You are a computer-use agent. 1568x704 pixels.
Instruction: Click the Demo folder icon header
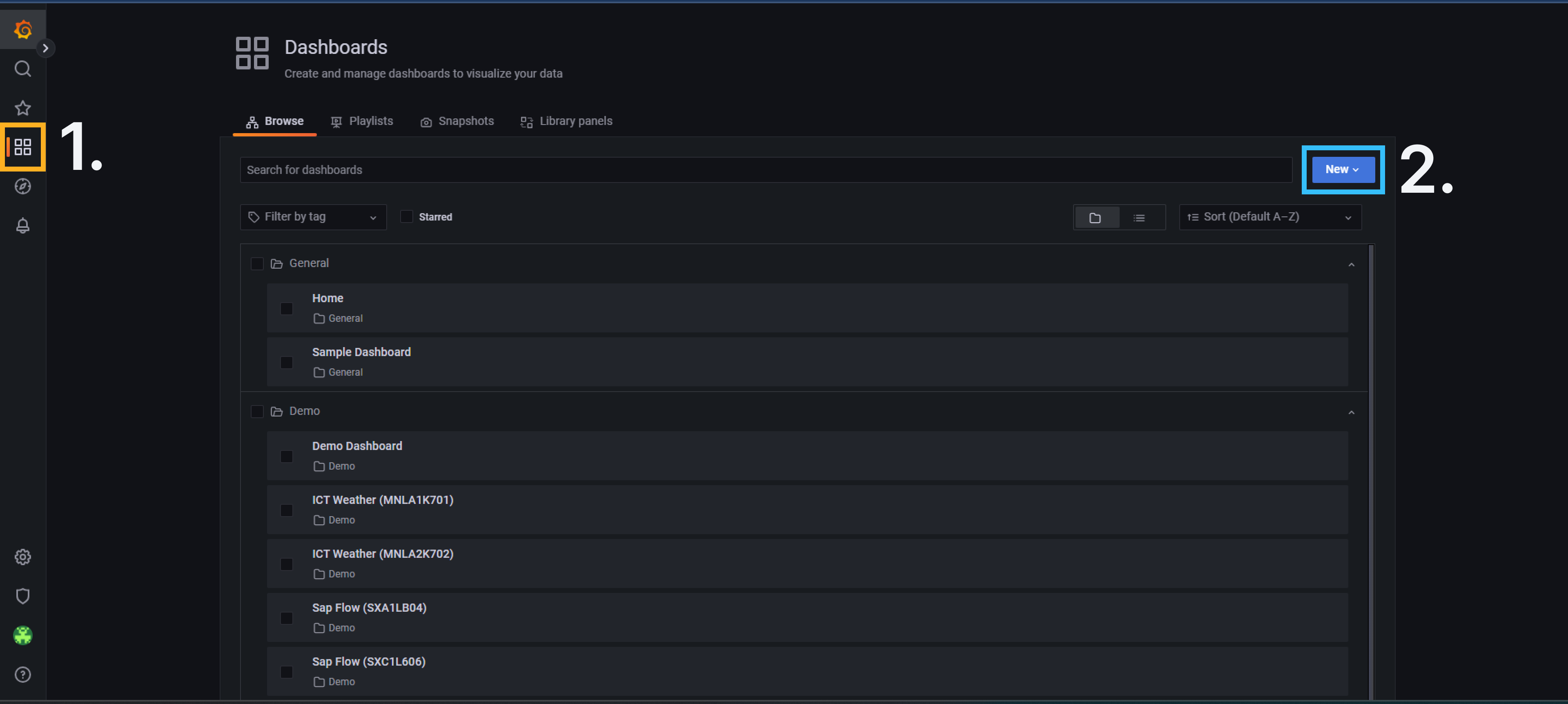click(276, 411)
